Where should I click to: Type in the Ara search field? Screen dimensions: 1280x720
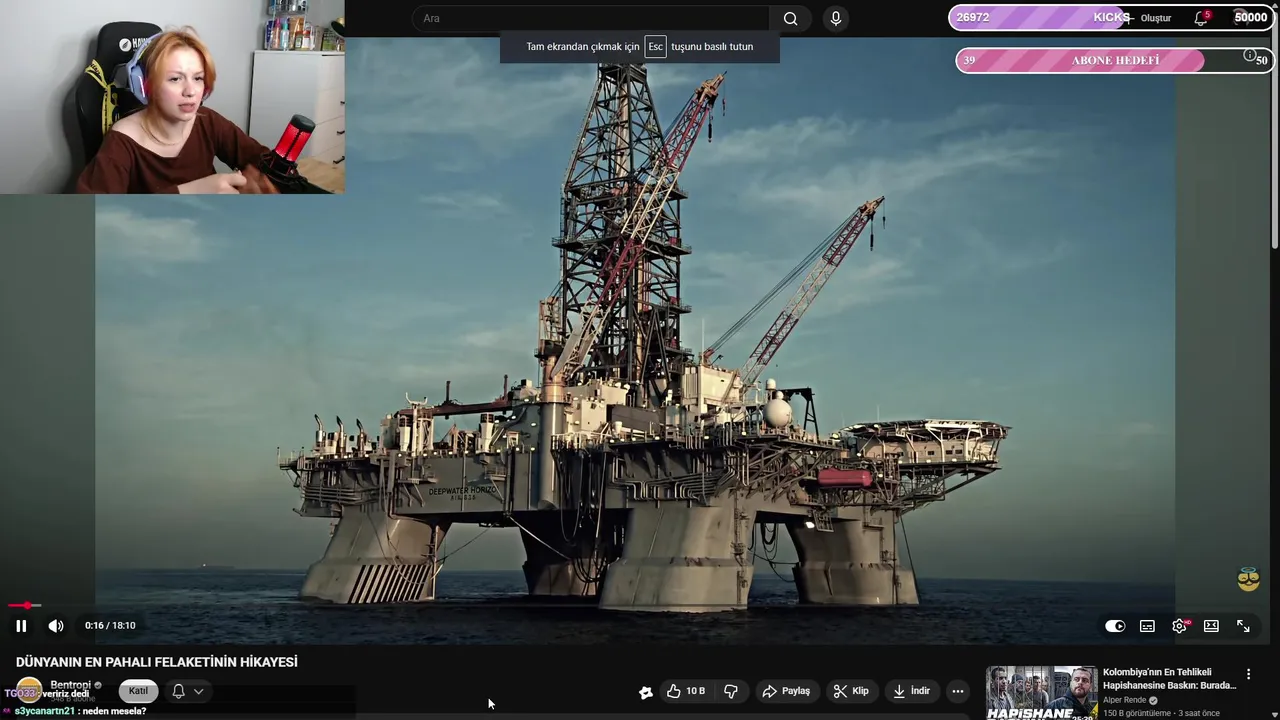click(590, 18)
